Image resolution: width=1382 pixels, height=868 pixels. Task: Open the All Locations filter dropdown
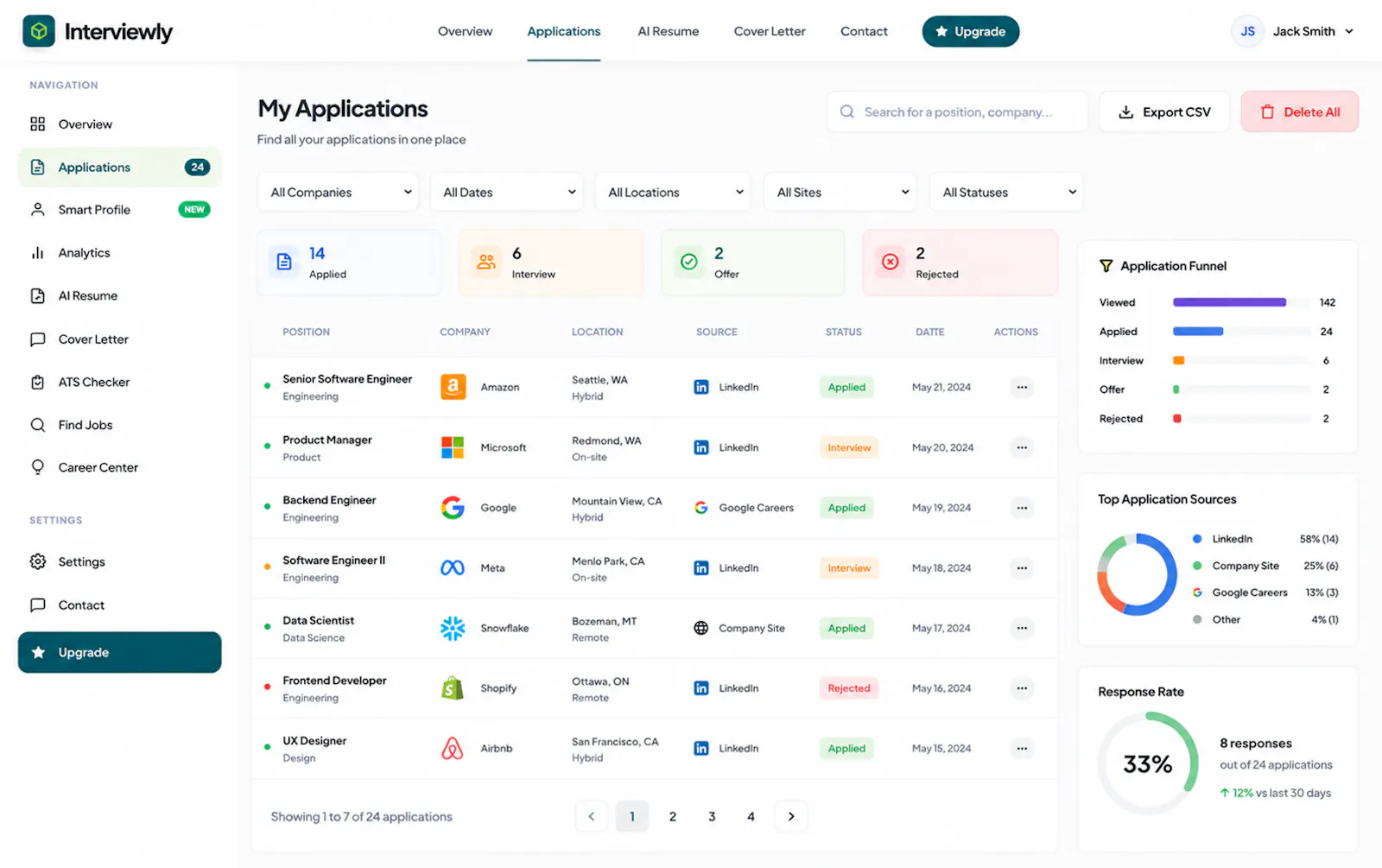[x=673, y=192]
